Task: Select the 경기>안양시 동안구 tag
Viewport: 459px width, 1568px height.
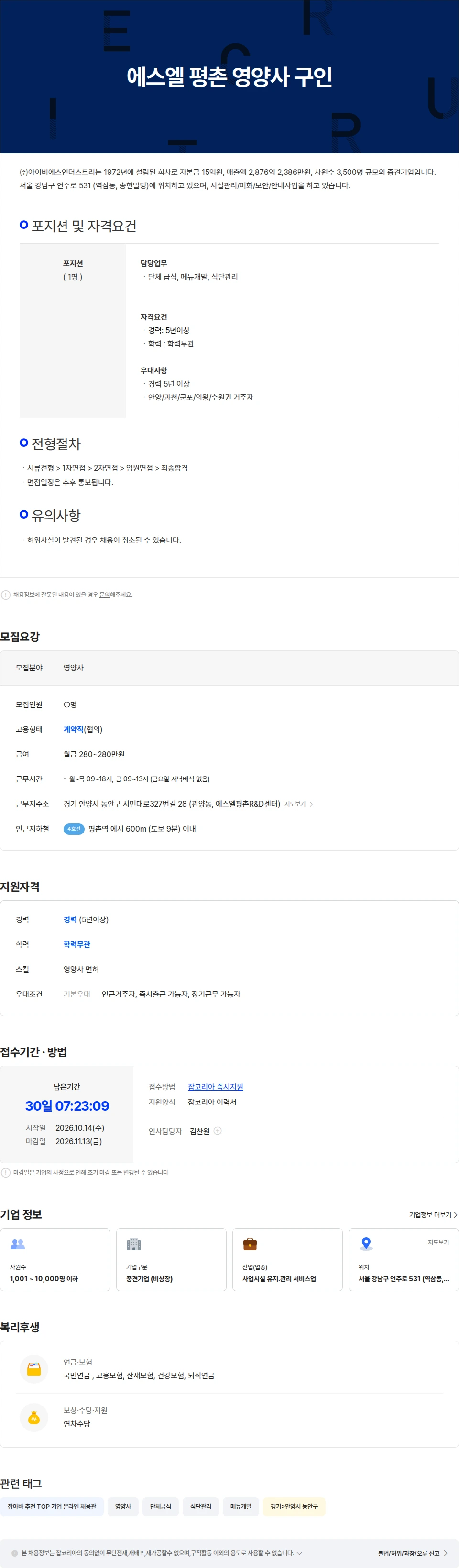Action: click(294, 1506)
